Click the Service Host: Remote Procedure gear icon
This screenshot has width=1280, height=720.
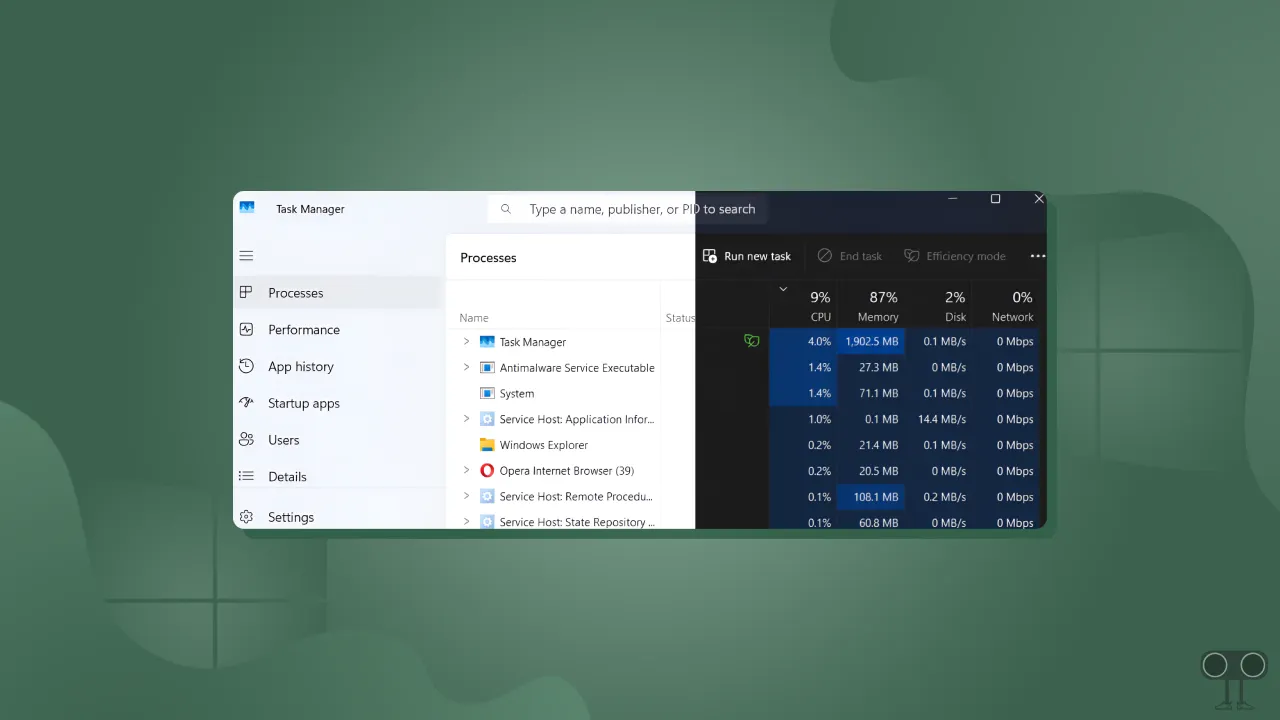click(x=487, y=496)
